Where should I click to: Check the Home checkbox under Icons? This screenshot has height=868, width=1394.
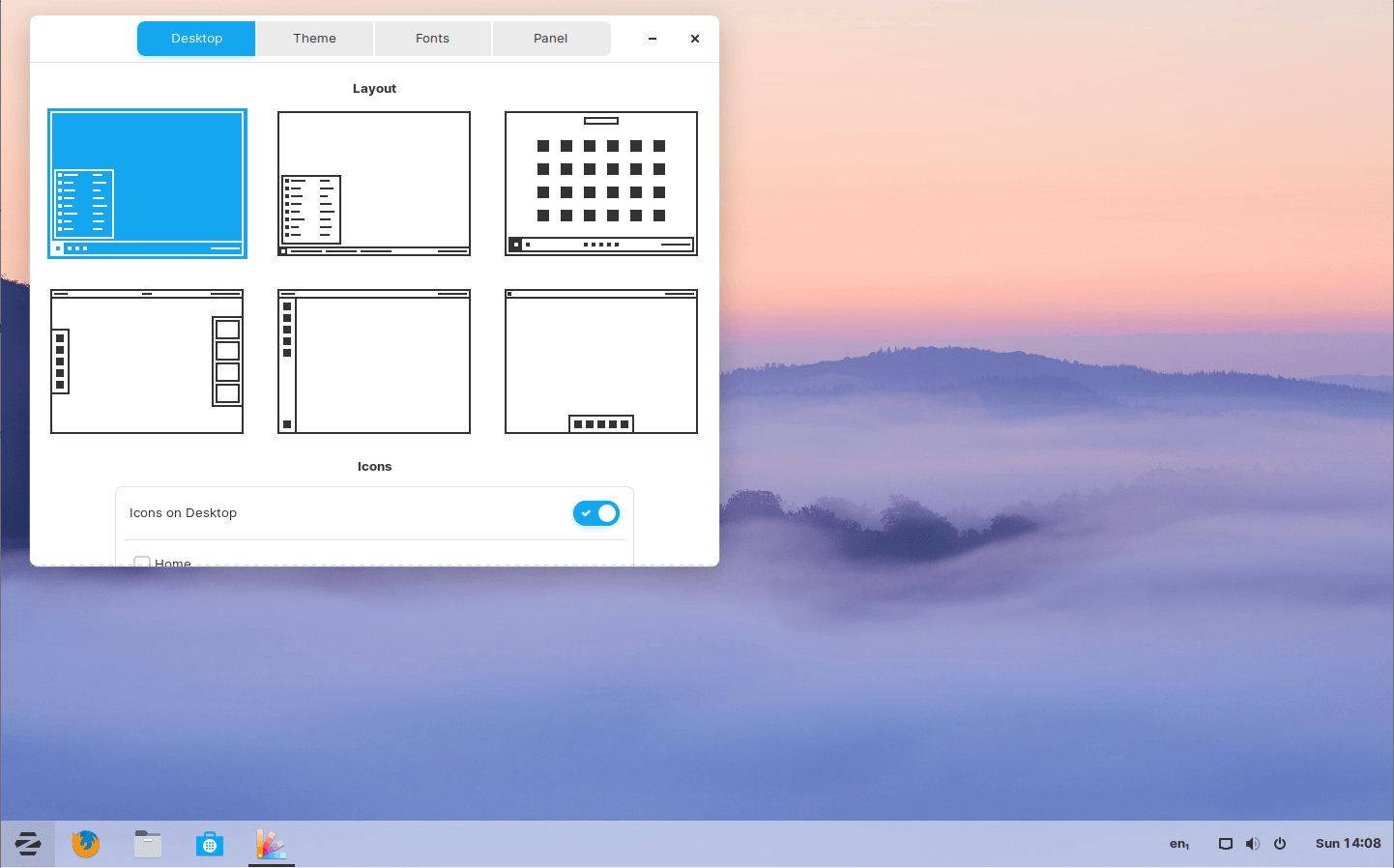[142, 562]
